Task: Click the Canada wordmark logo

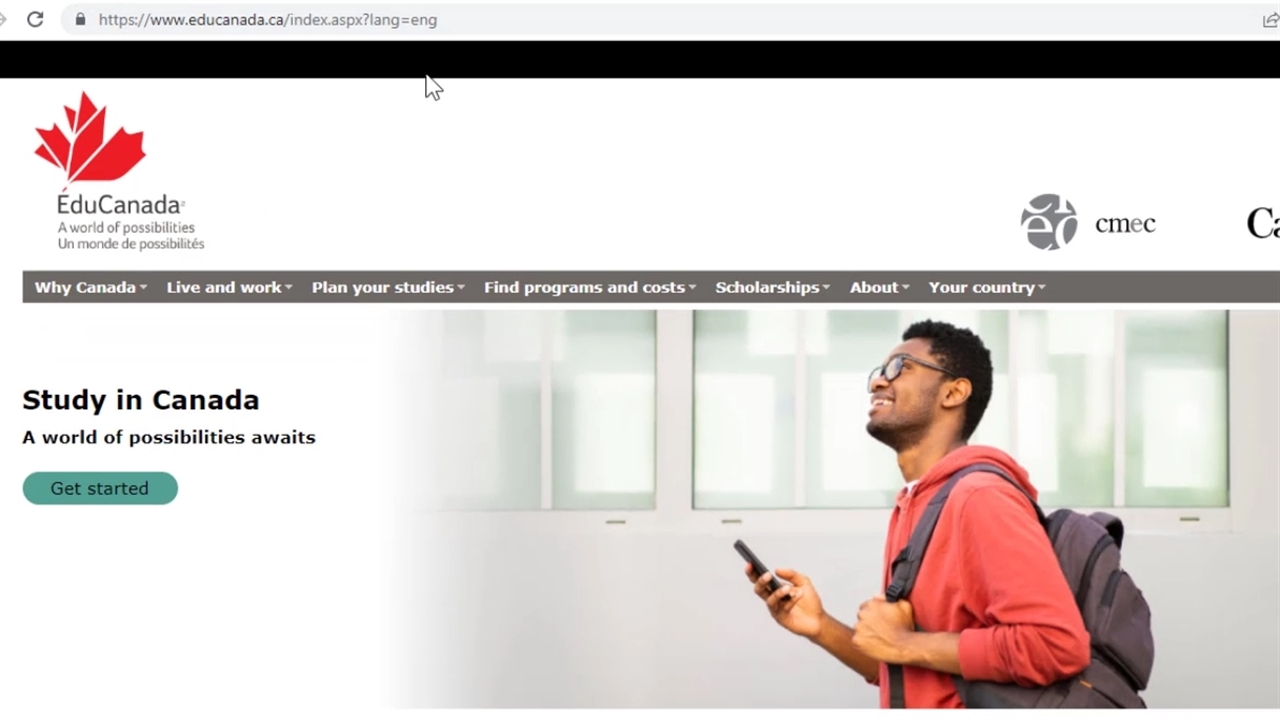Action: [1262, 222]
